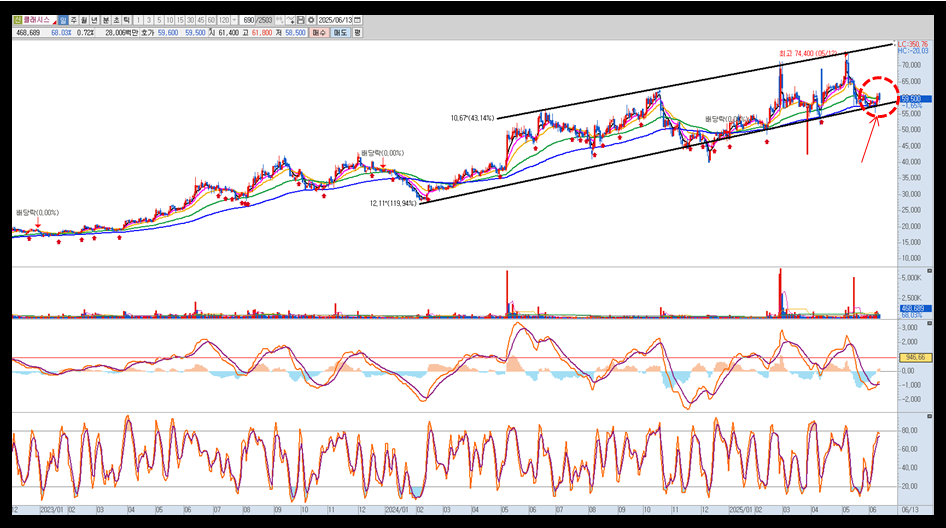Click the 2025/01 date axis label
Viewport: 946px width, 528px height.
[740, 510]
